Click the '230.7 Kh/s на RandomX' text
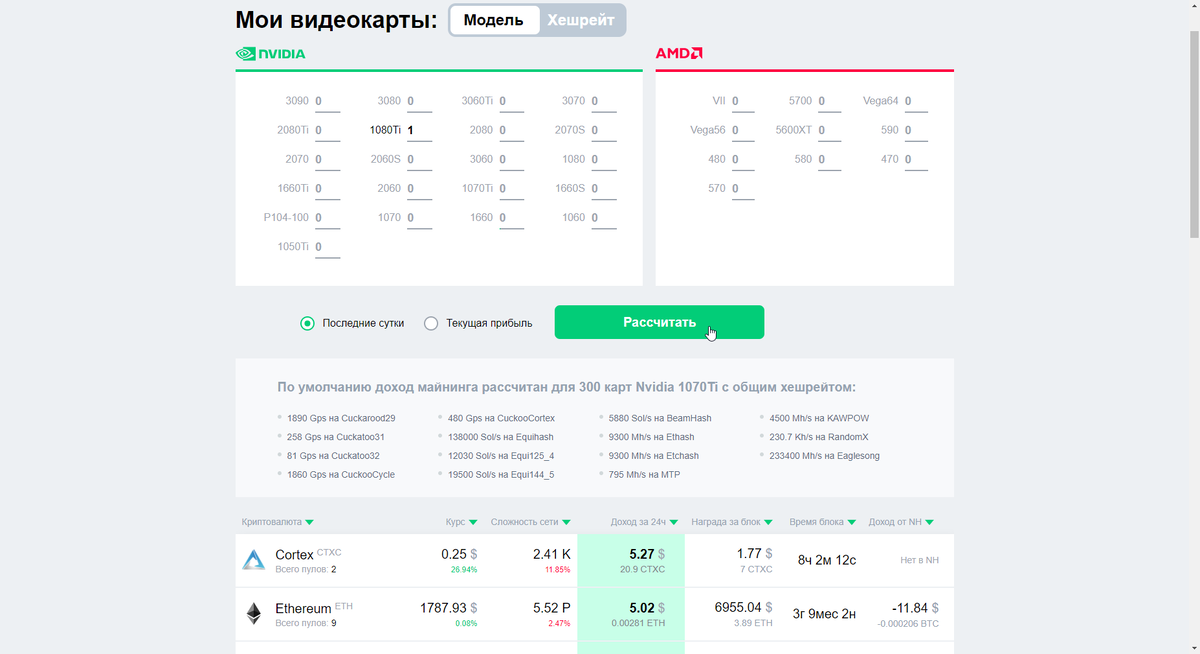This screenshot has height=654, width=1200. [x=819, y=437]
